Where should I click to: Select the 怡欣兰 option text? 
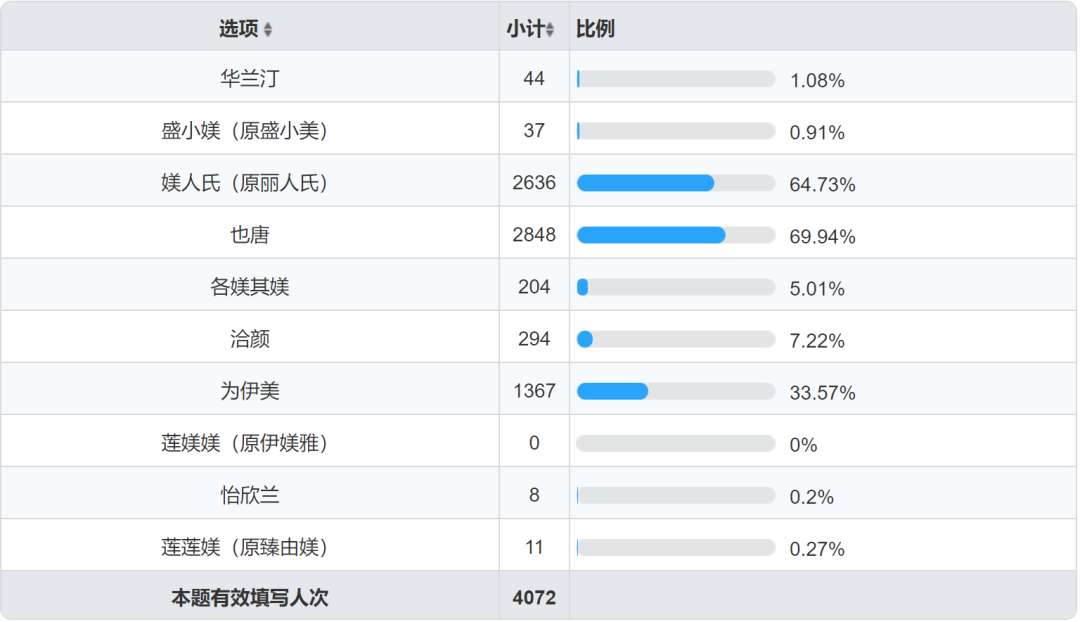click(249, 495)
